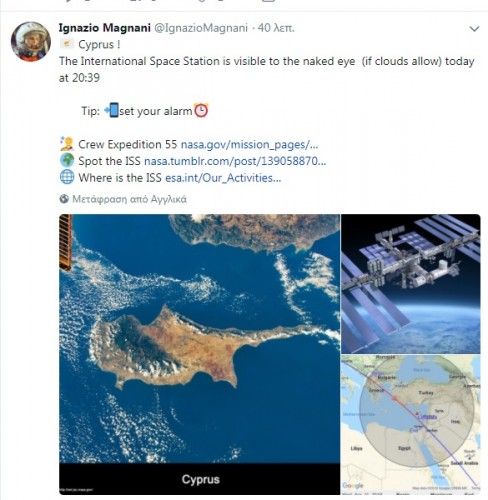
Task: Click the alarm clock emoji
Action: pyautogui.click(x=201, y=111)
